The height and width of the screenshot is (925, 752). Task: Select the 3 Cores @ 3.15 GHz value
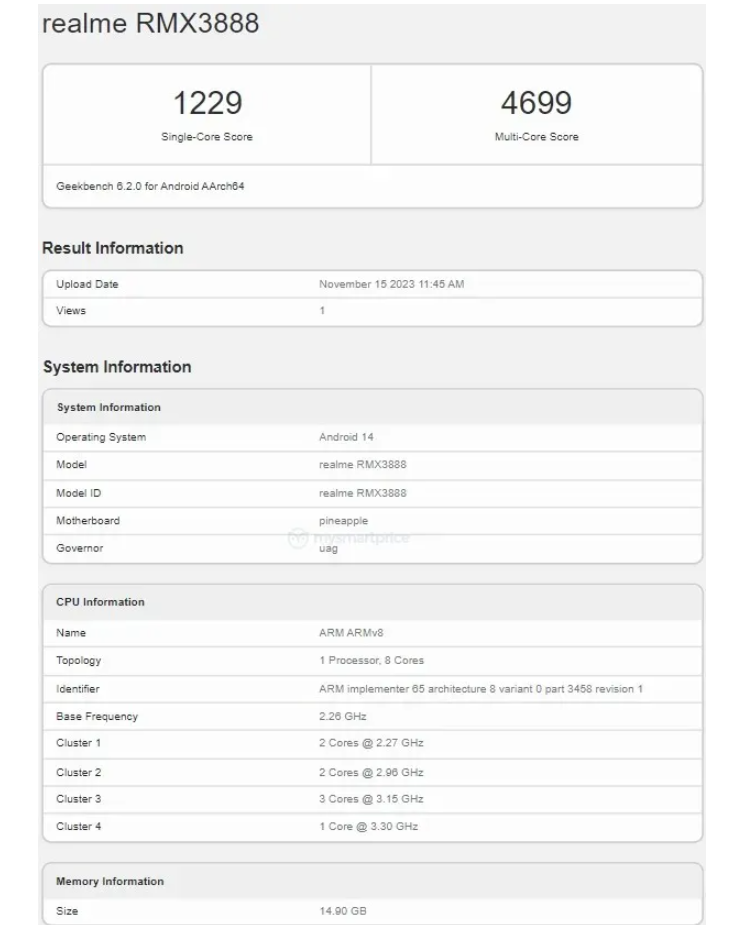tap(372, 799)
